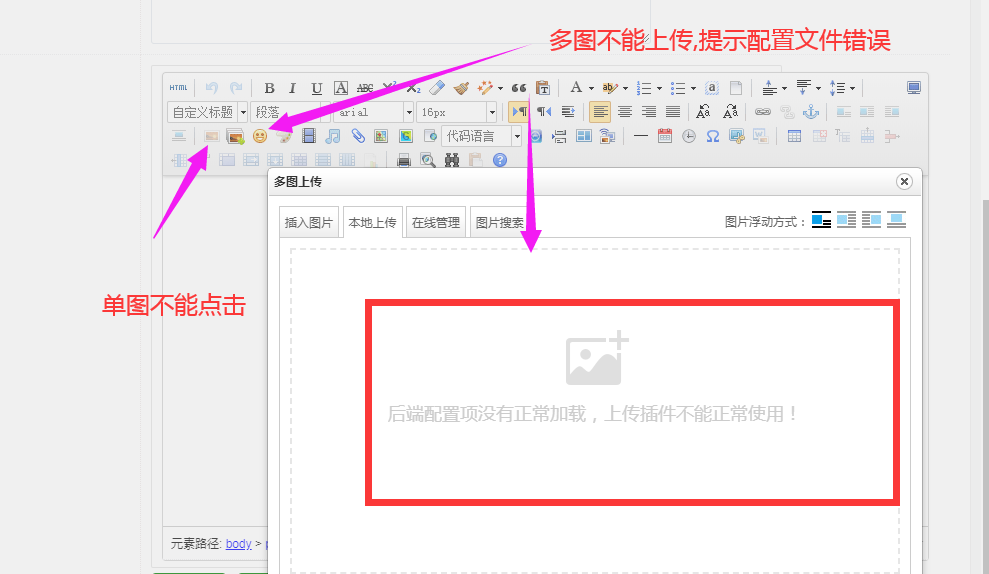Switch to the 插入图片 tab
Screen dimensions: 989x574
309,223
